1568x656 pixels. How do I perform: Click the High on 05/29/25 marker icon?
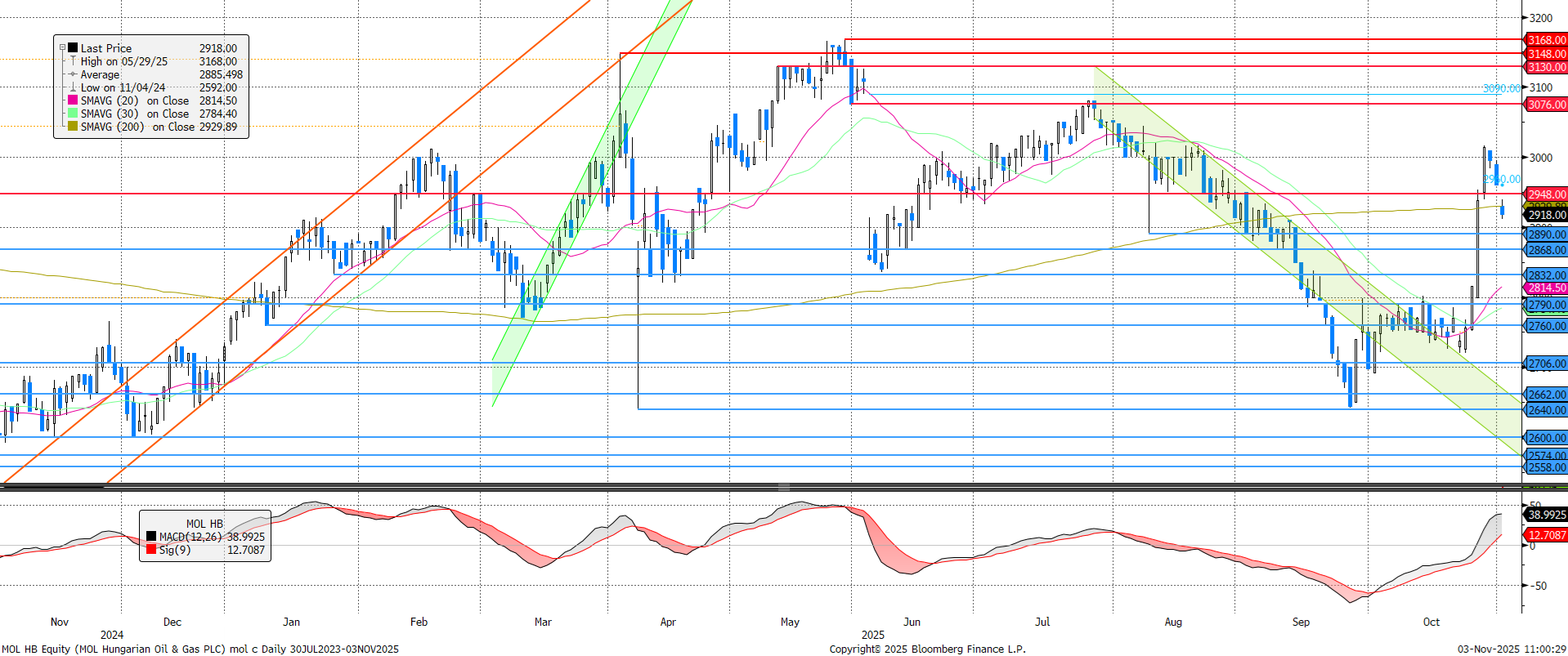pyautogui.click(x=73, y=61)
